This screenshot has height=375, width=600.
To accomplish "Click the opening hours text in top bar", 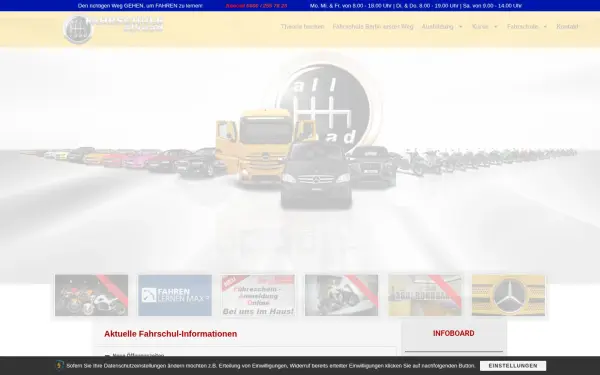I will coord(416,6).
